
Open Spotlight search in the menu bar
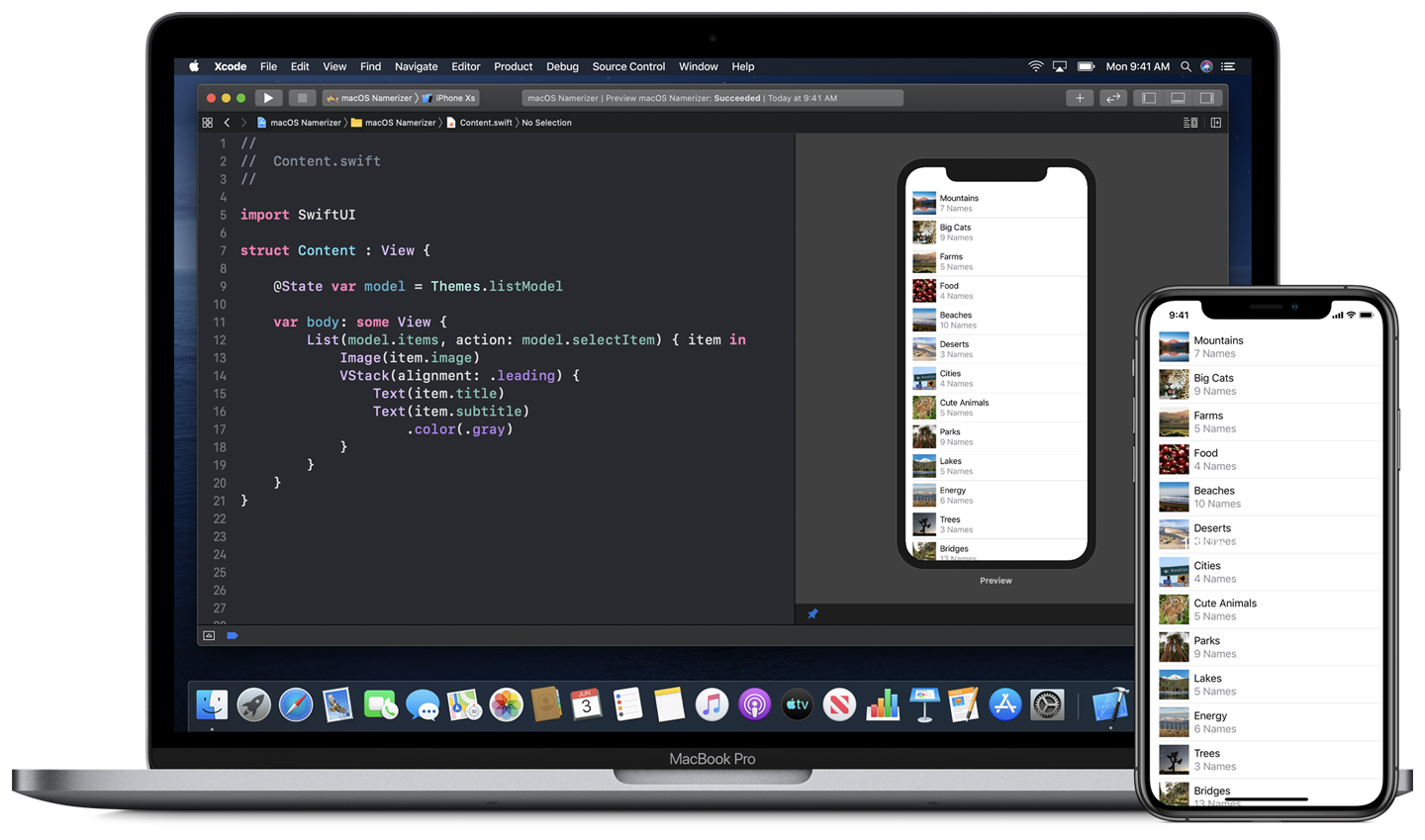(1186, 66)
